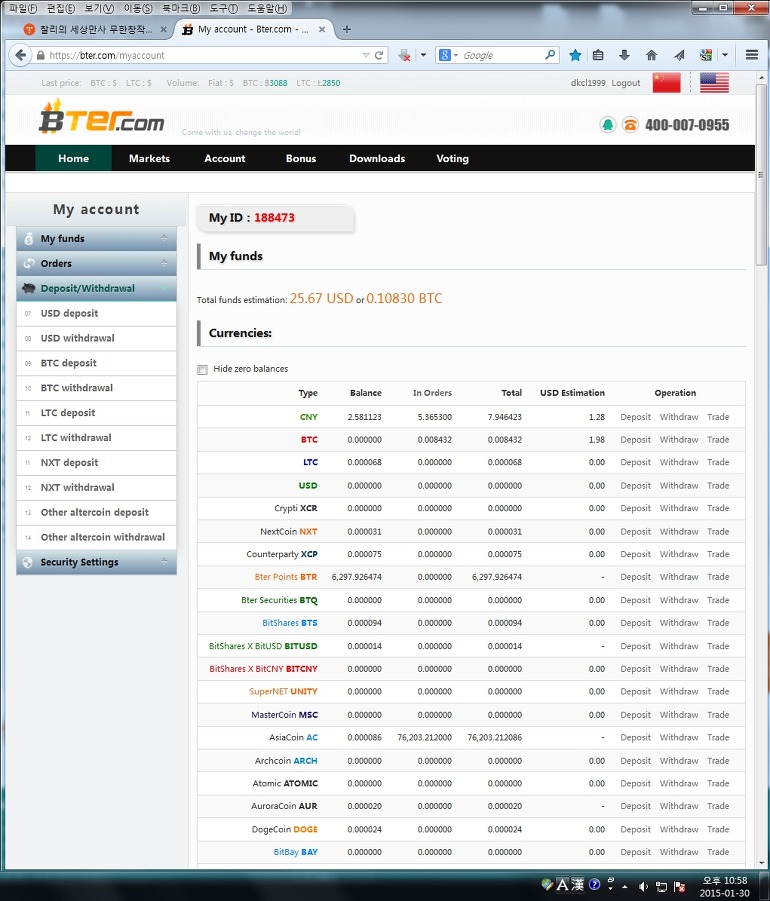This screenshot has width=770, height=901.
Task: Reload the page with refresh icon
Action: [x=379, y=55]
